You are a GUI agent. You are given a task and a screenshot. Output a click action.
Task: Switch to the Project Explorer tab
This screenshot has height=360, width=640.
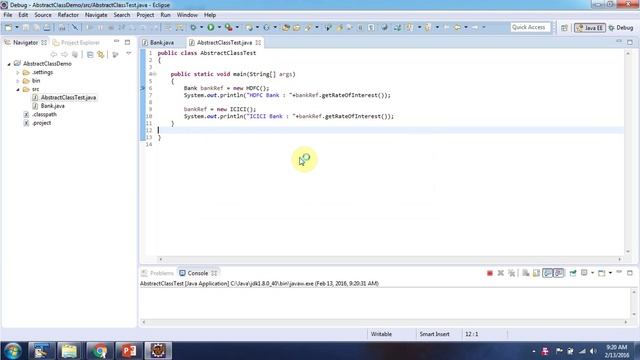(76, 42)
